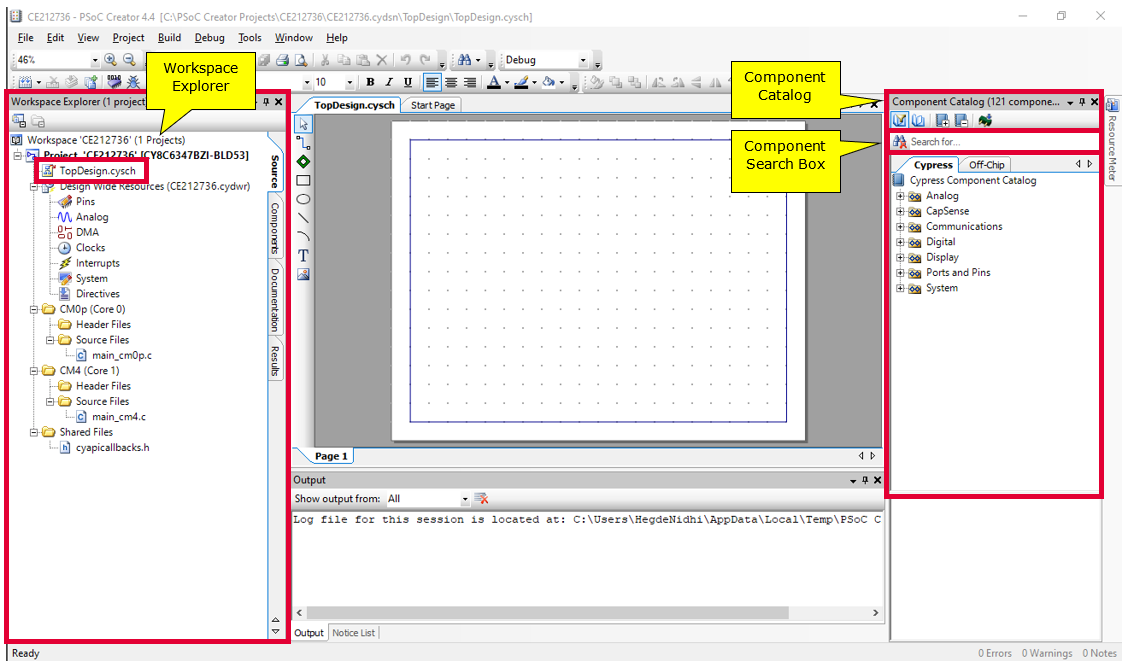The width and height of the screenshot is (1132, 670).
Task: Select the wire drawing tool
Action: coord(303,143)
